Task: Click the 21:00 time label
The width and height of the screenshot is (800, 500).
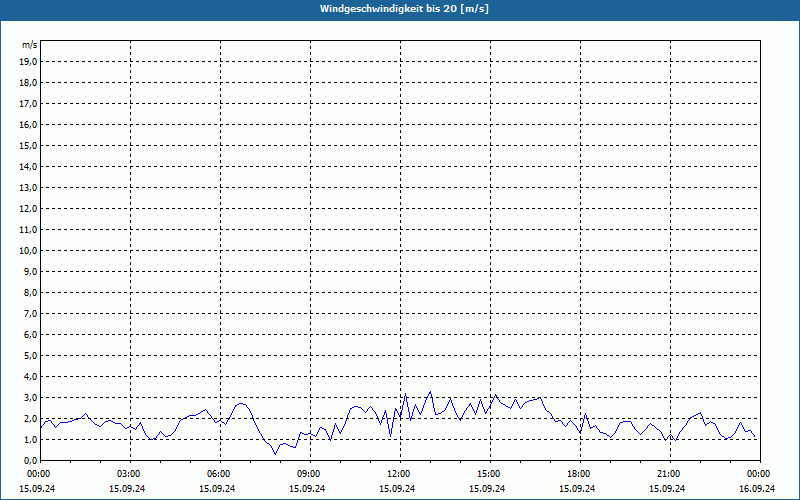Action: tap(670, 474)
